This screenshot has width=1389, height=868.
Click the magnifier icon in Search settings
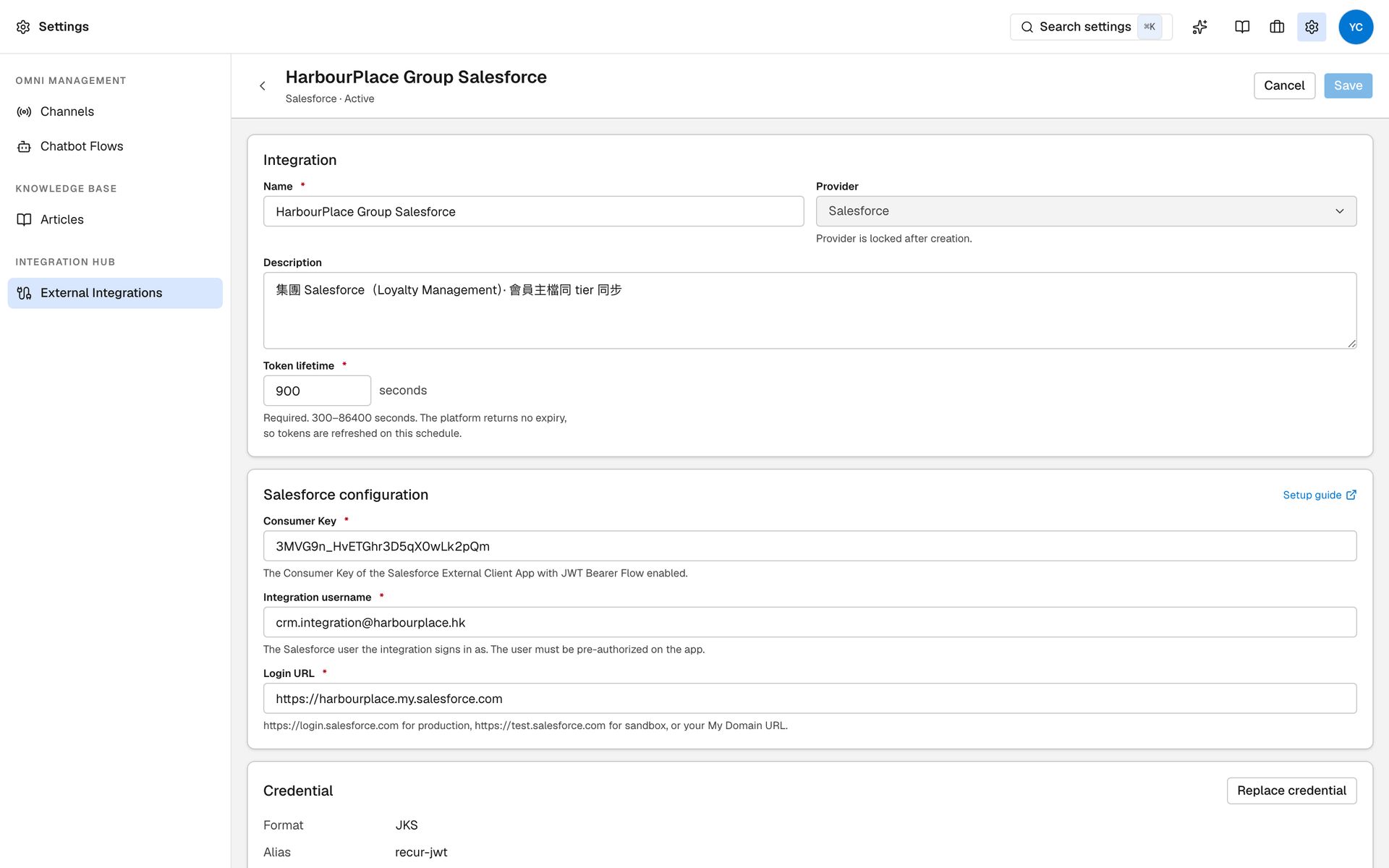coord(1027,27)
